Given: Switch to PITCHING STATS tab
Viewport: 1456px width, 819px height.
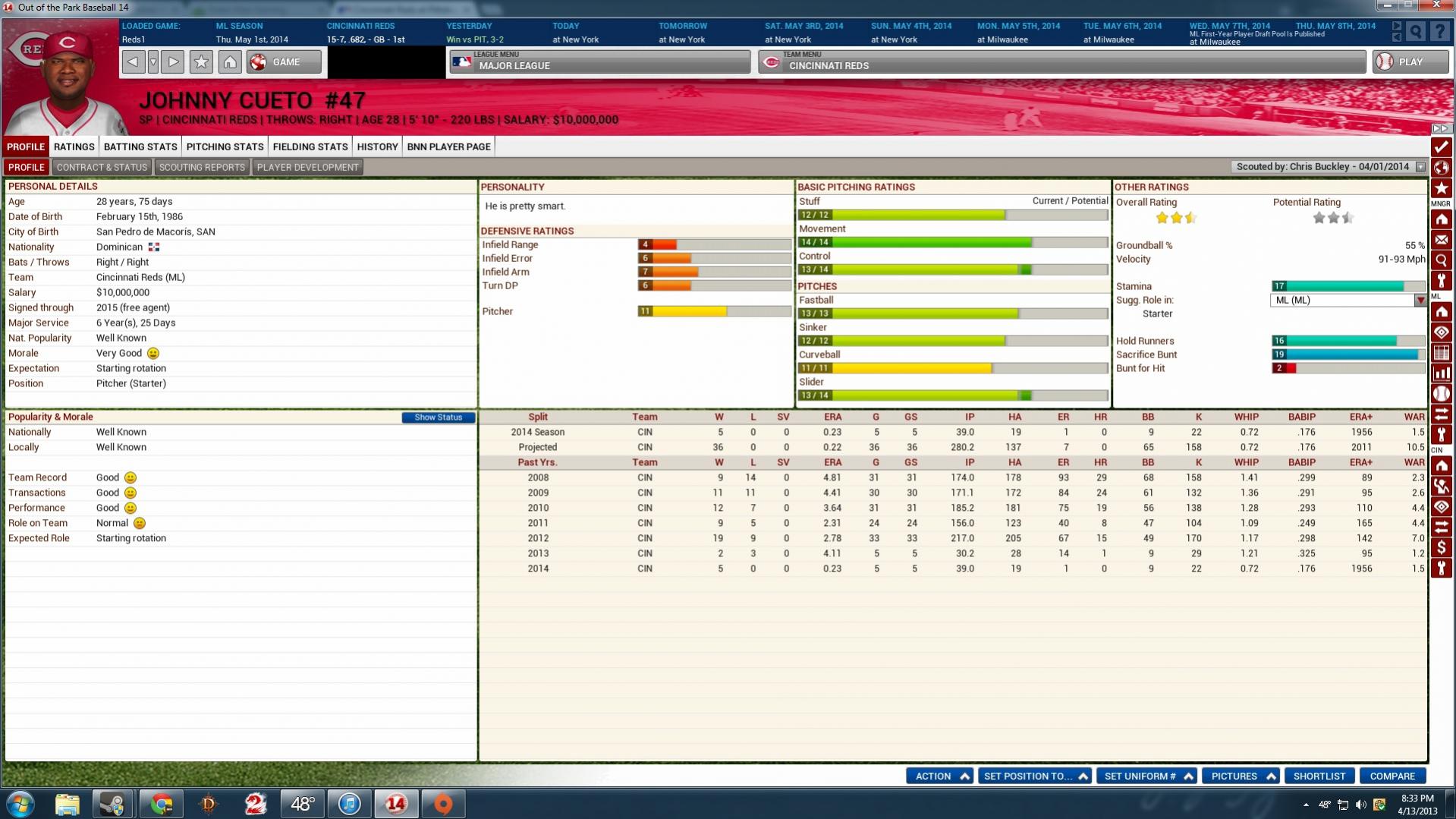Looking at the screenshot, I should (x=225, y=146).
